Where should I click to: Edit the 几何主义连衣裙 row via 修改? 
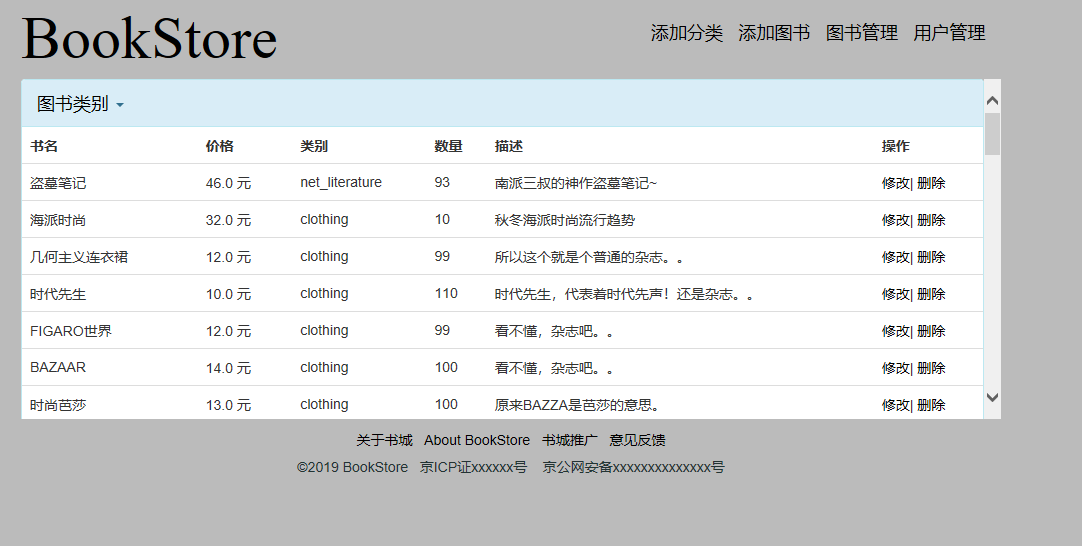pyautogui.click(x=896, y=257)
